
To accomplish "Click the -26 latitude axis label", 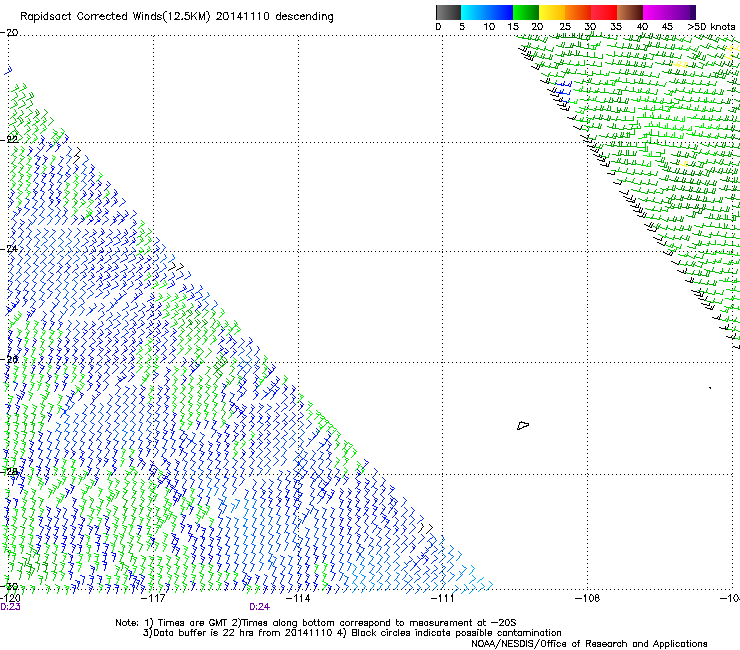I will 9,360.
